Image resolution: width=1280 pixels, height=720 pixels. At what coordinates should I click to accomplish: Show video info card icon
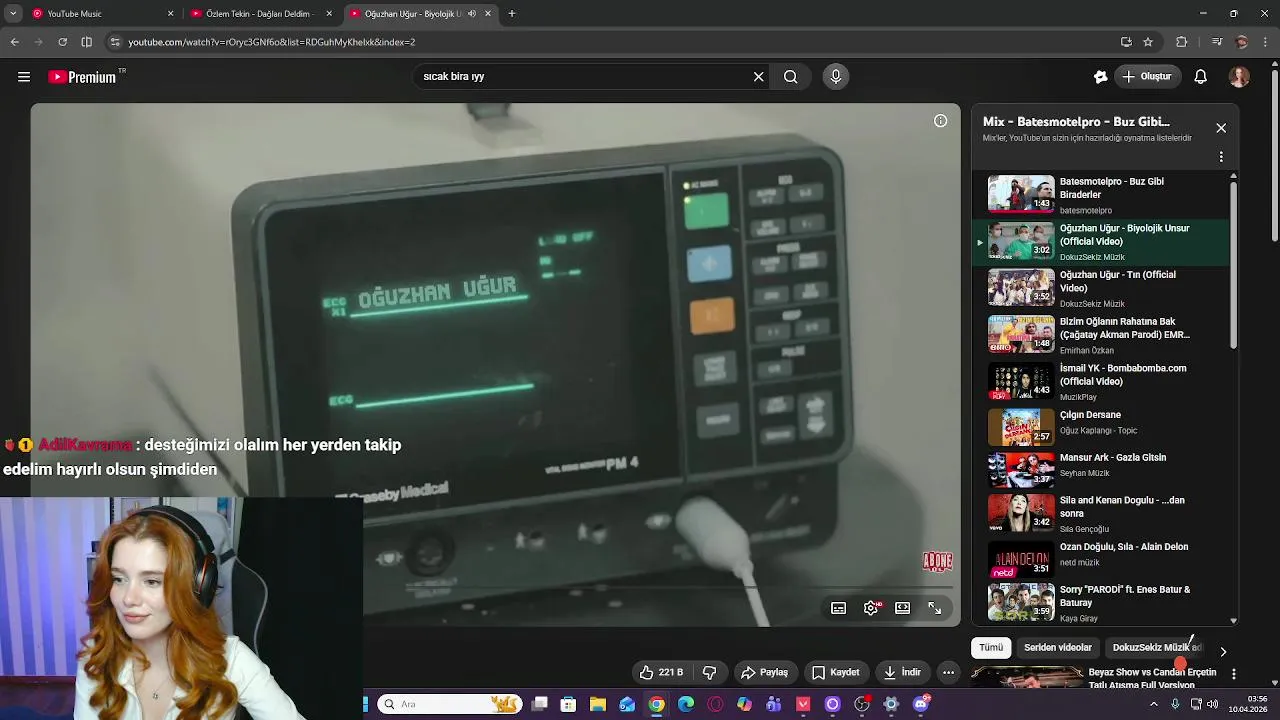940,121
